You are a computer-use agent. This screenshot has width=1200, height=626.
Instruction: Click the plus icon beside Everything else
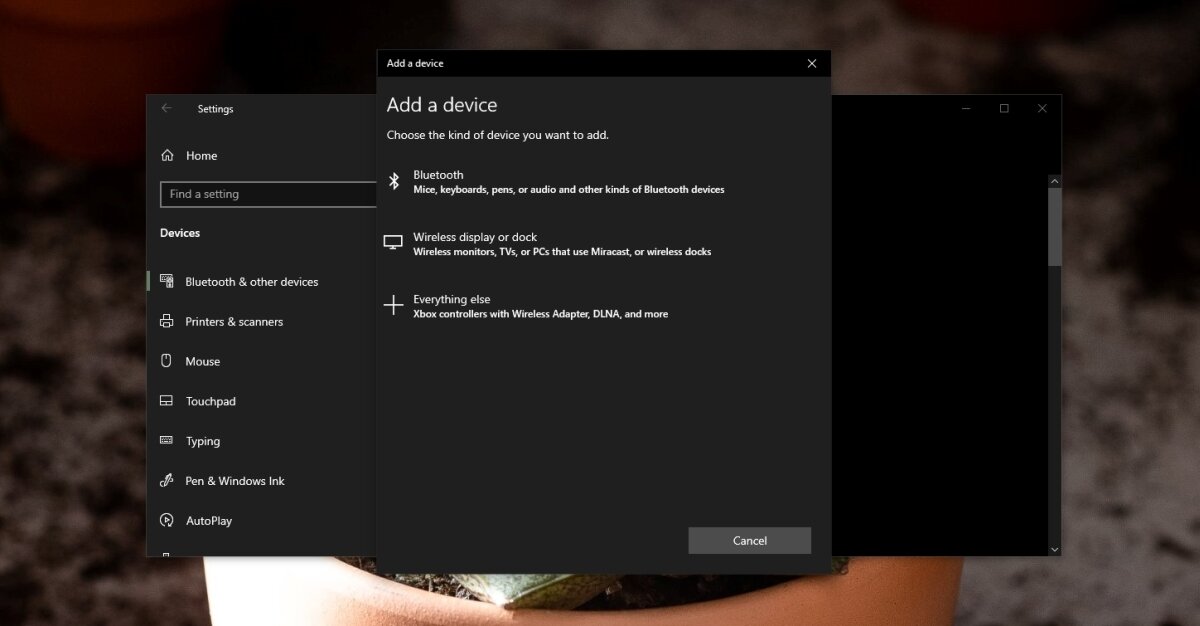(x=393, y=305)
